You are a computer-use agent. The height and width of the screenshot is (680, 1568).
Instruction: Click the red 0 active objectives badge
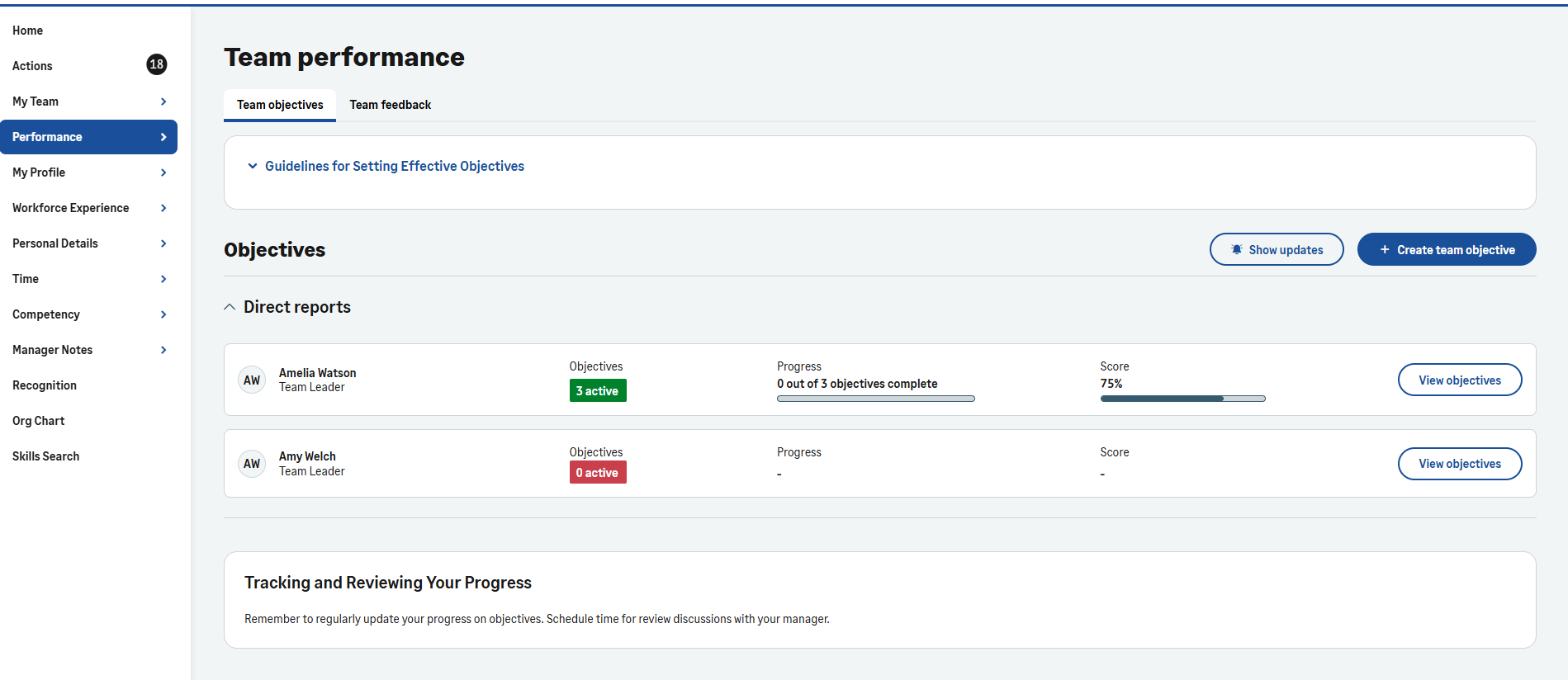click(x=597, y=472)
